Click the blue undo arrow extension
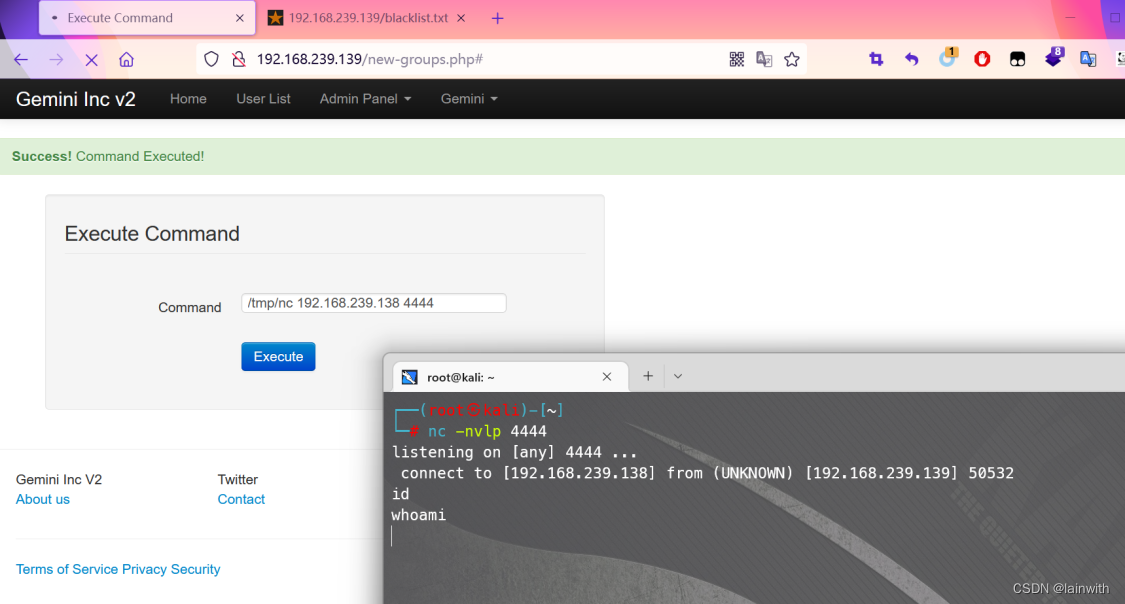This screenshot has height=604, width=1125. [x=911, y=60]
